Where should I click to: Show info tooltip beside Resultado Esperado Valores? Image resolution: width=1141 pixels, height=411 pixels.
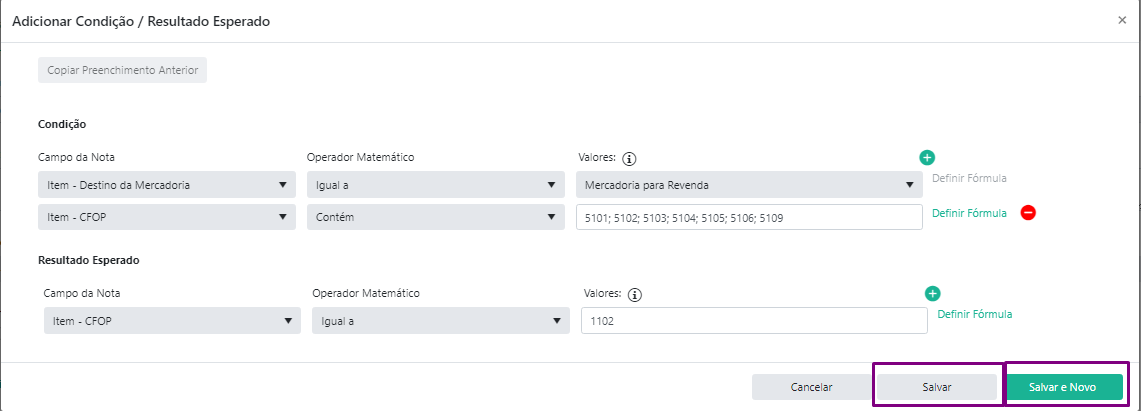coord(635,295)
